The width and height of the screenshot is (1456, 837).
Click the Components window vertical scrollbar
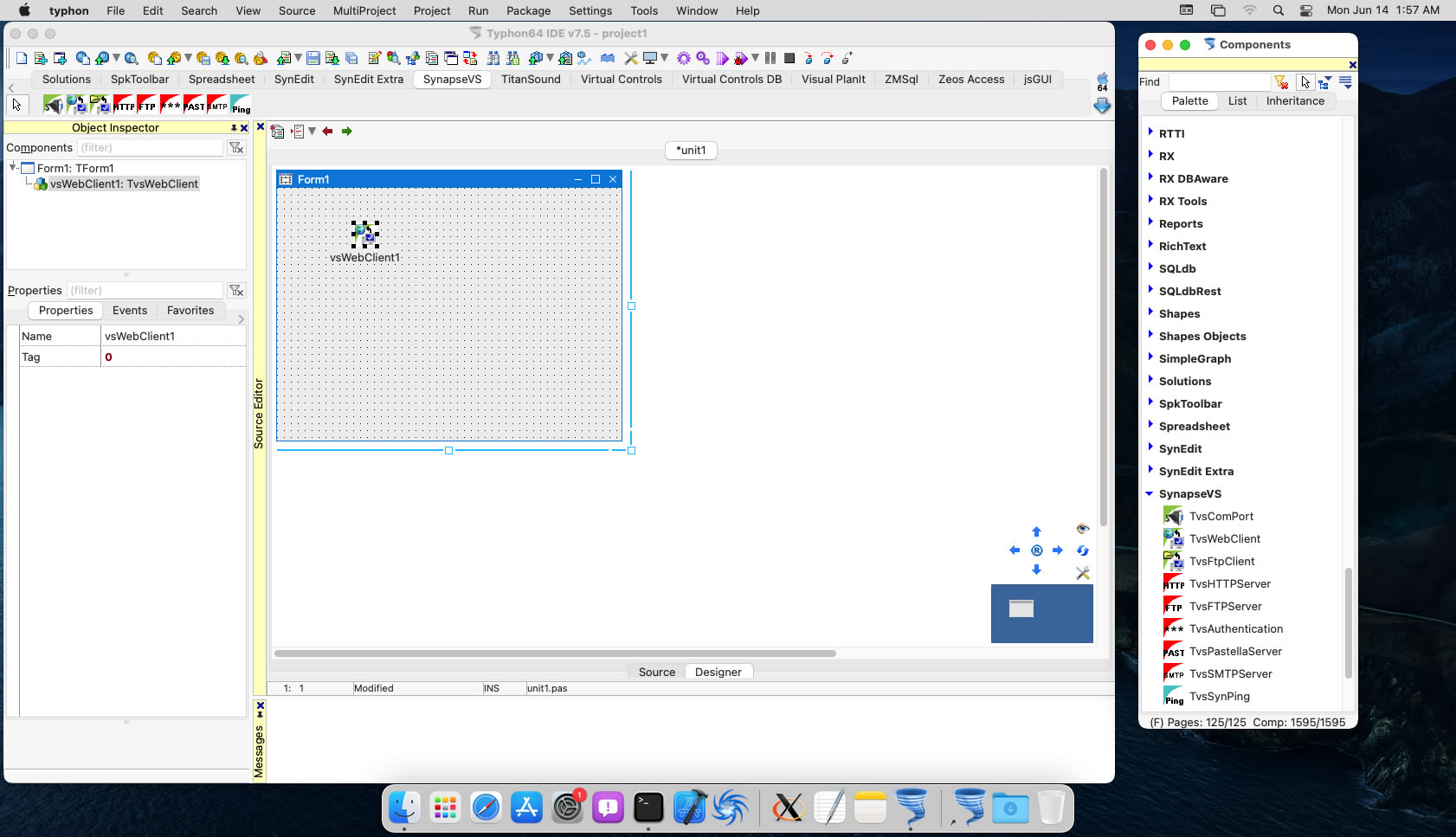[1348, 623]
